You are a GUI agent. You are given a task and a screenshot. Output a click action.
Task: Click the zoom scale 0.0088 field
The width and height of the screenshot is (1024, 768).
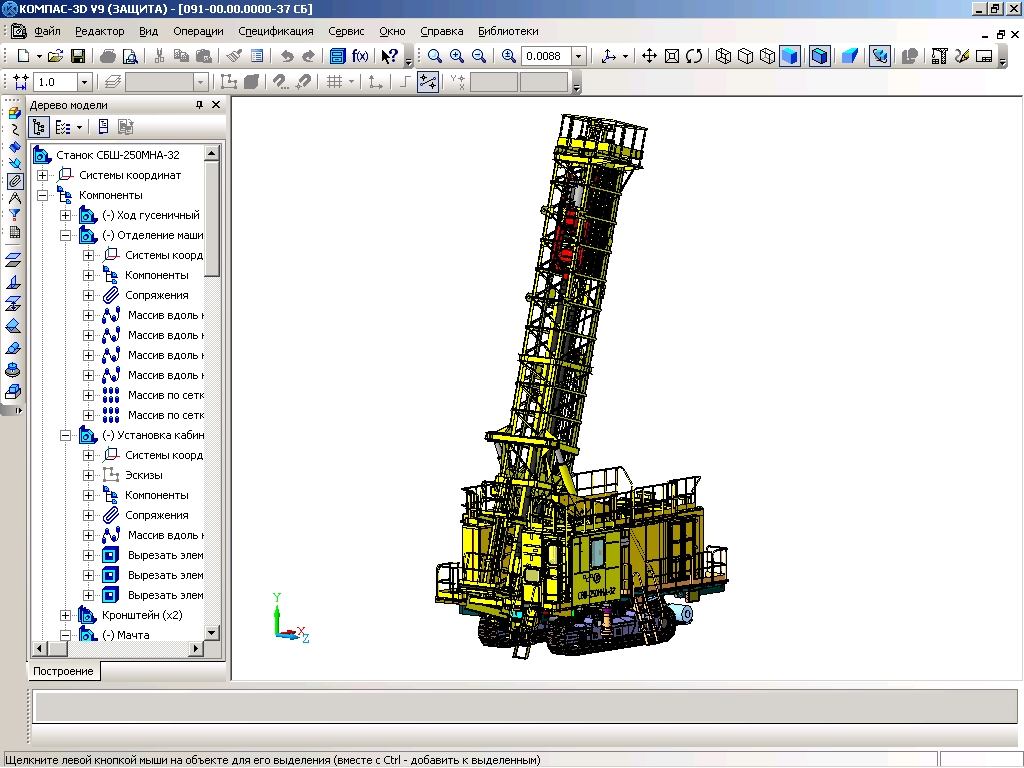pos(547,56)
